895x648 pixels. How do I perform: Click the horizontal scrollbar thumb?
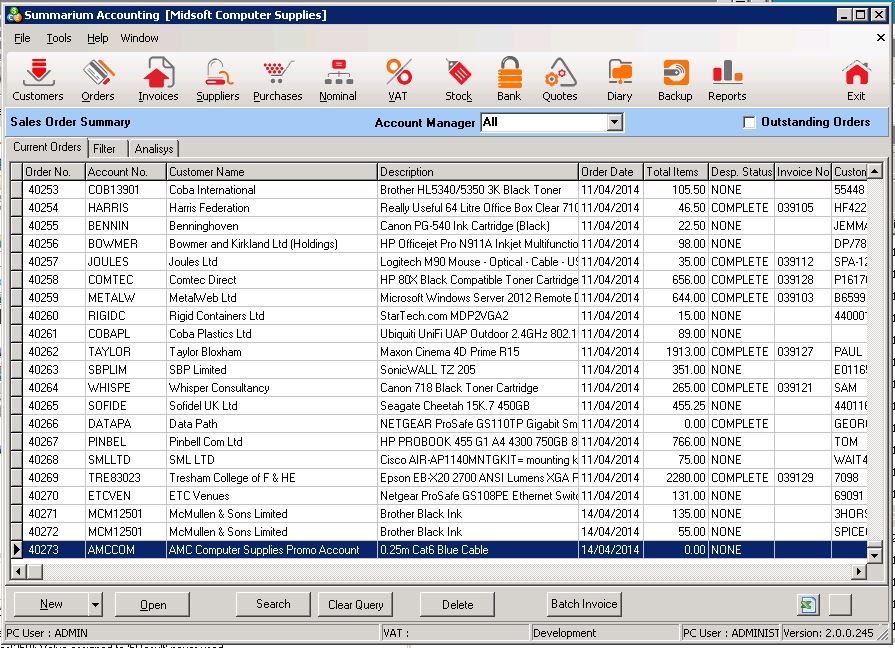coord(35,571)
